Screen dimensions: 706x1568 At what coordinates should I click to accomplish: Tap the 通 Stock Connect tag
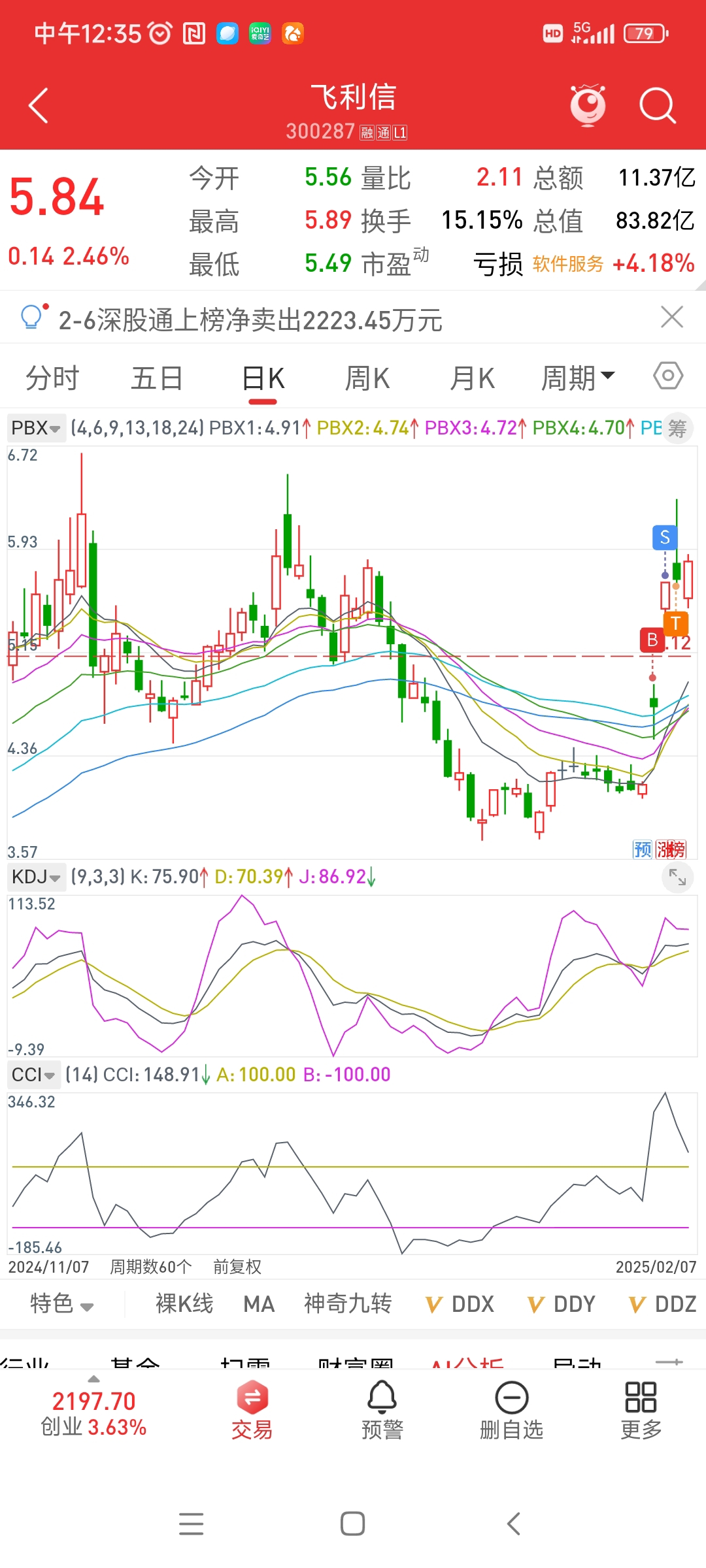point(383,133)
